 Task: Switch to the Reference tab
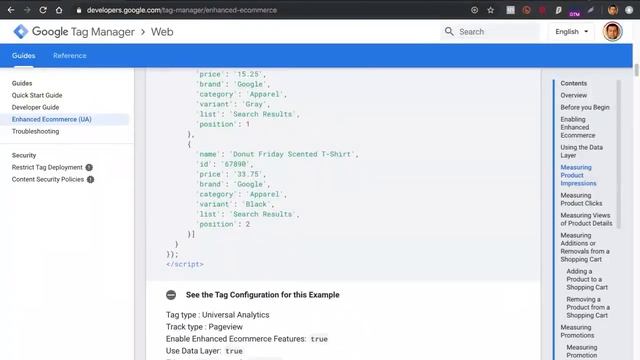[69, 56]
